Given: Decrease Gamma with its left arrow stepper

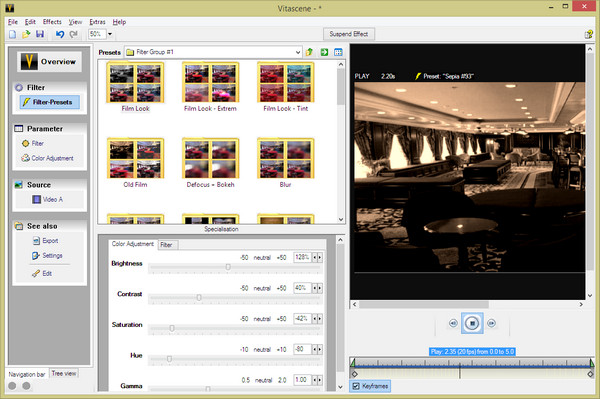Looking at the screenshot, I should click(x=315, y=380).
